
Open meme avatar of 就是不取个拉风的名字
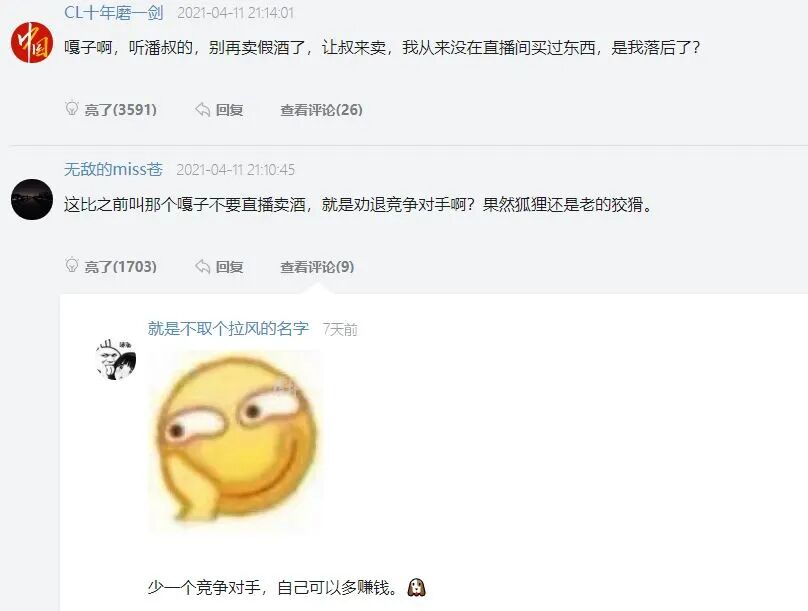pyautogui.click(x=116, y=360)
